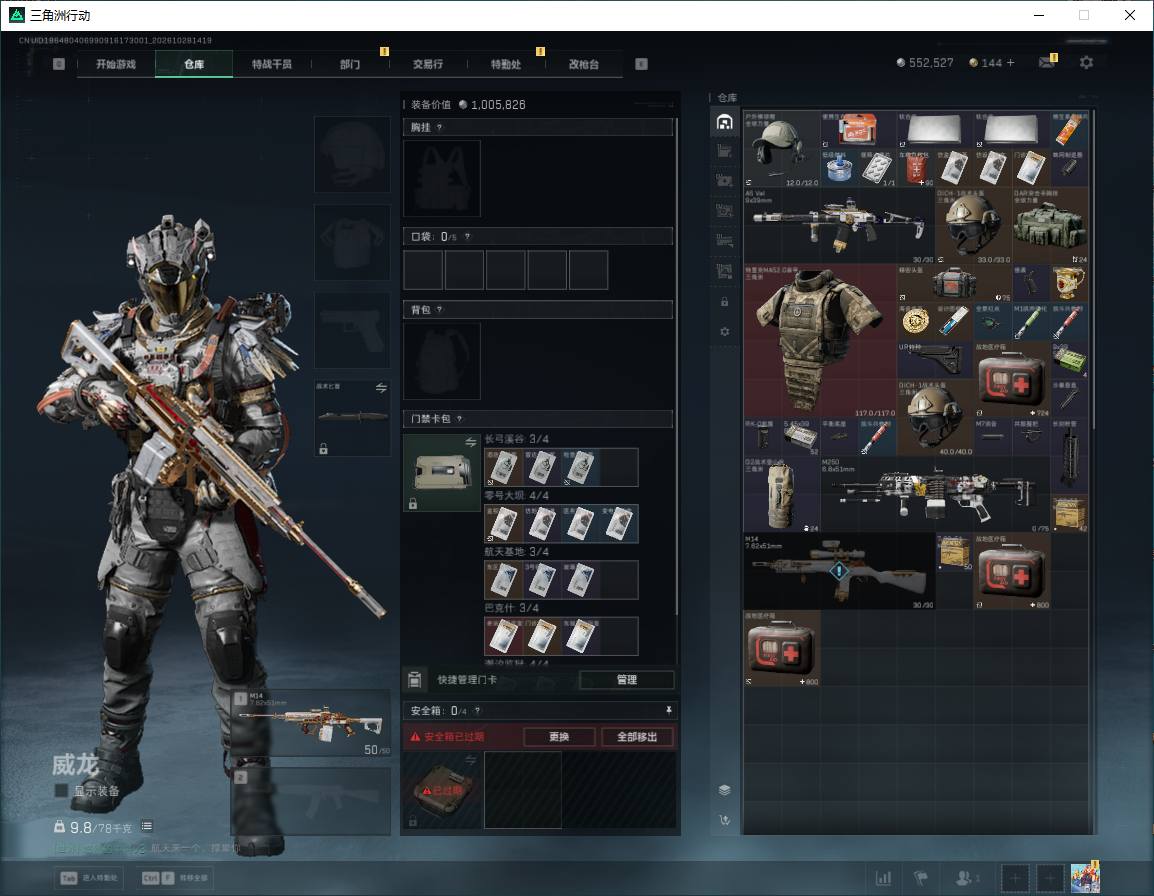Toggle the pin icon on 安全箱 header
Image resolution: width=1154 pixels, height=896 pixels.
point(668,710)
